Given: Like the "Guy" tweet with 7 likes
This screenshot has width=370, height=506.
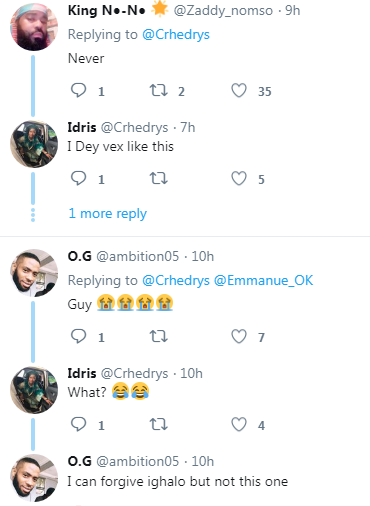Looking at the screenshot, I should [239, 336].
